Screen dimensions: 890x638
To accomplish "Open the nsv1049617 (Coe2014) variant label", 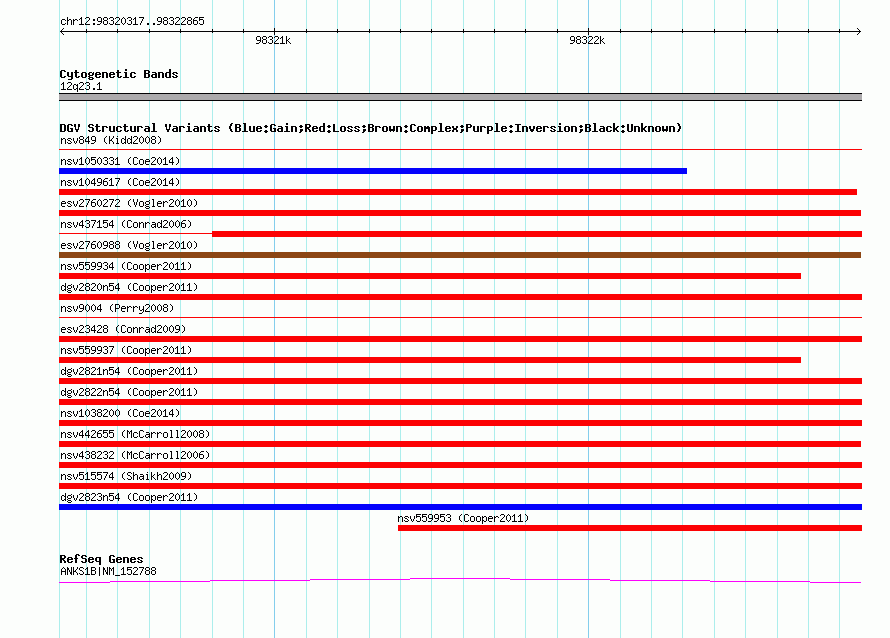I will click(x=120, y=182).
